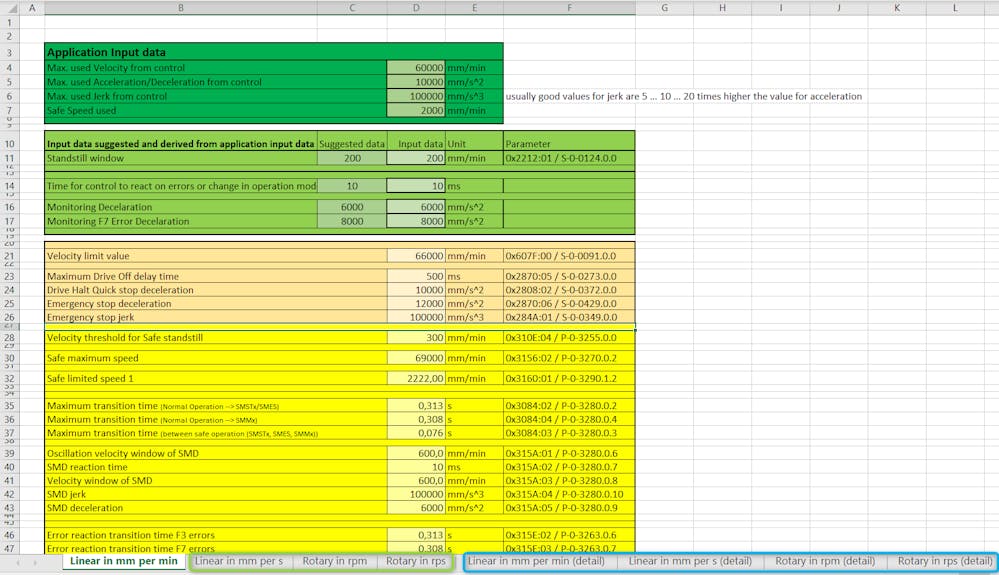The height and width of the screenshot is (575, 999).
Task: Click Monitoring F7 Error Decelaration input 8000
Action: (416, 222)
